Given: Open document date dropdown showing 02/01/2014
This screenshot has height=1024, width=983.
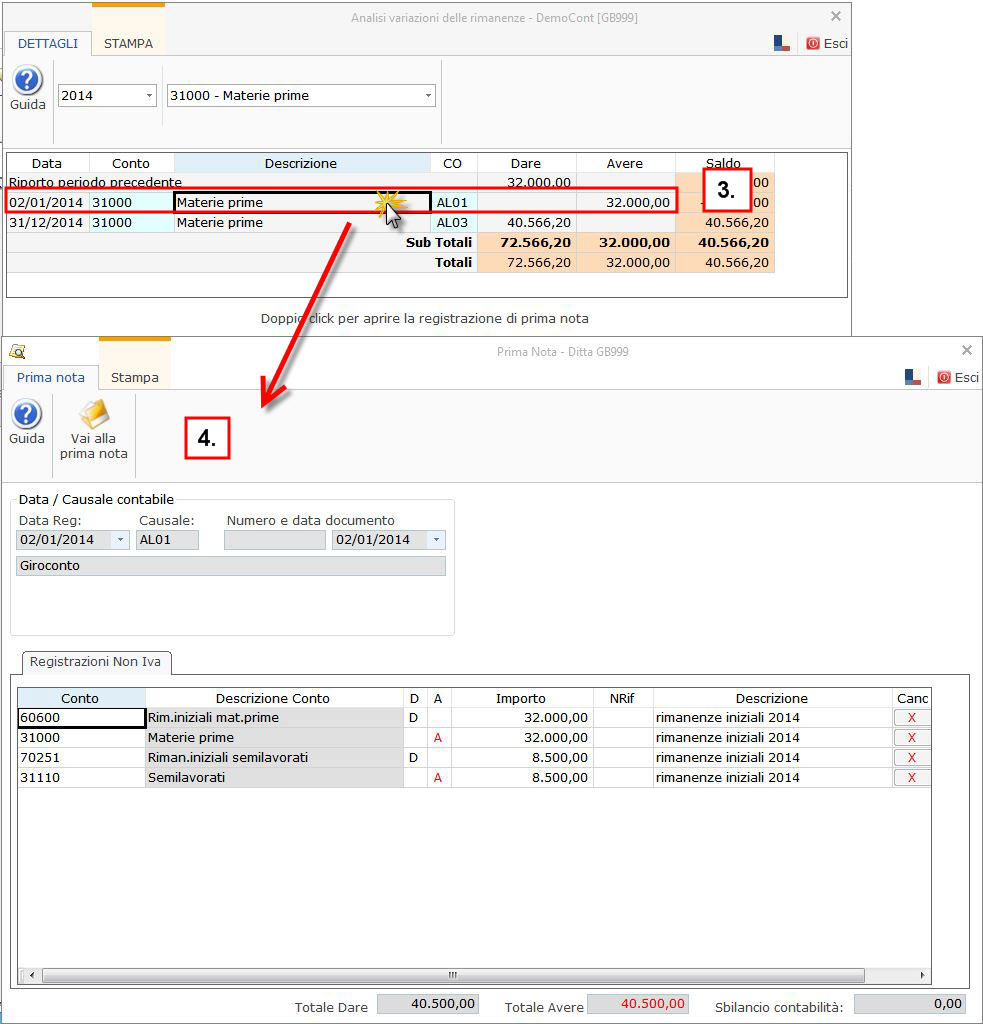Looking at the screenshot, I should 437,540.
